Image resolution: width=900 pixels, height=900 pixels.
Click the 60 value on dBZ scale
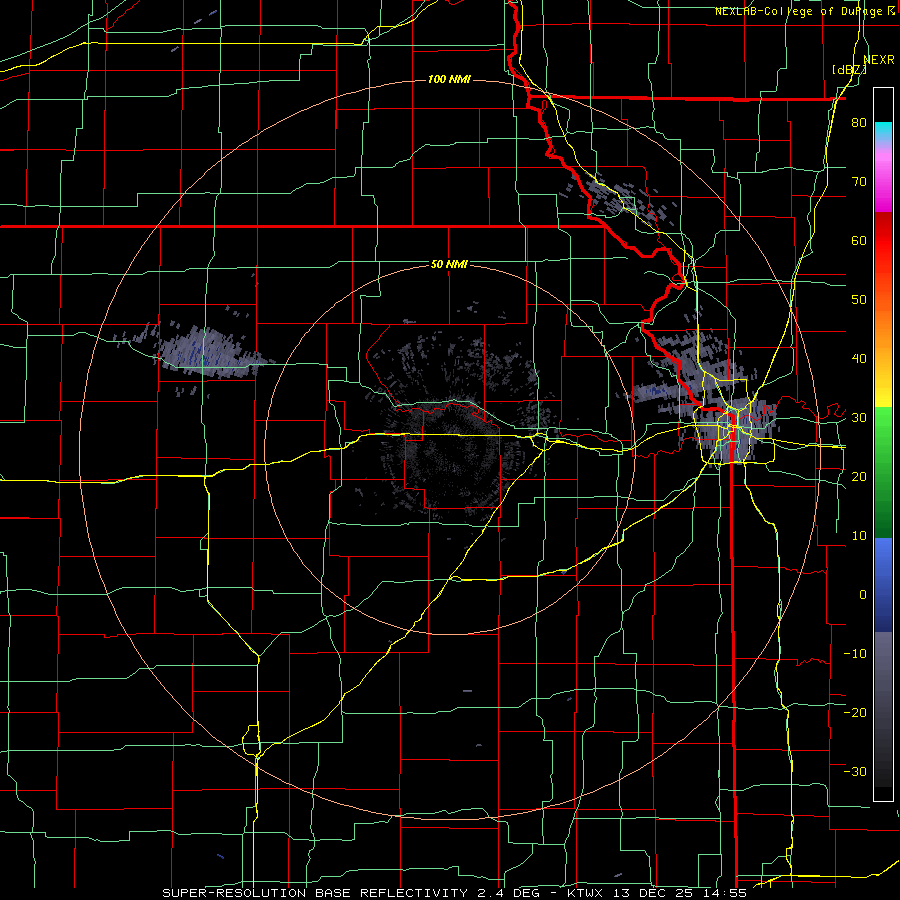click(x=859, y=240)
